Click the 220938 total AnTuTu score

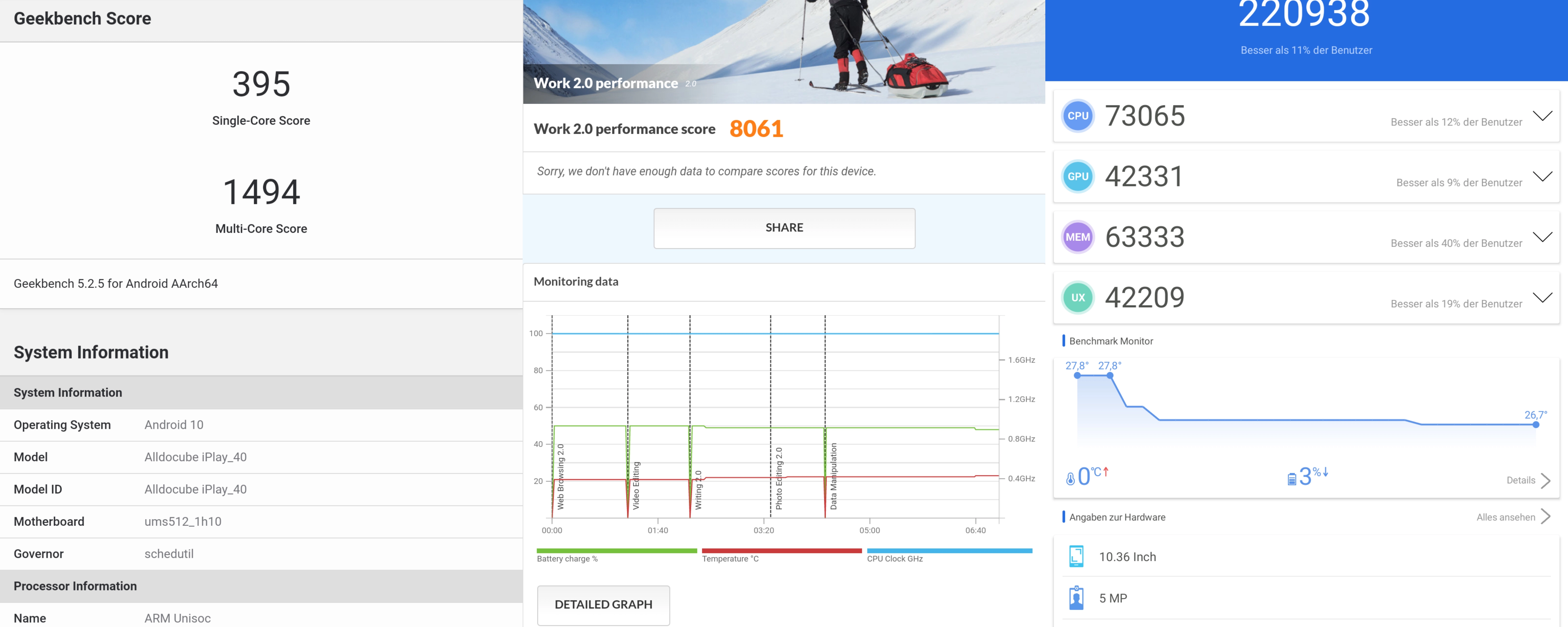click(1304, 13)
